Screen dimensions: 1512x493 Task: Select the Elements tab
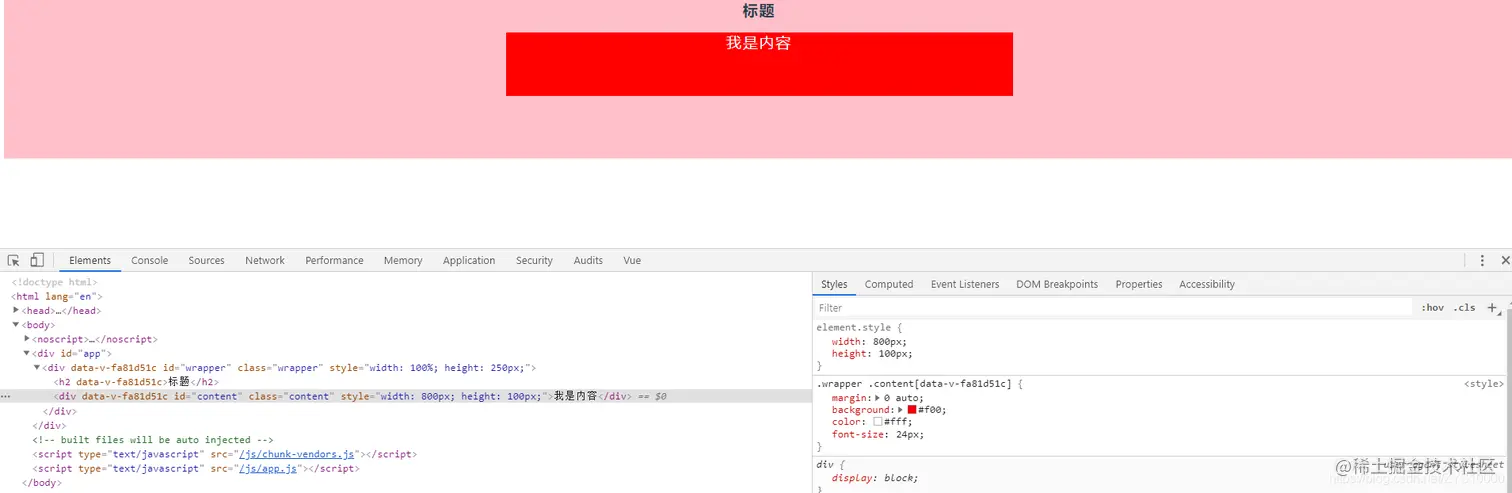click(90, 260)
